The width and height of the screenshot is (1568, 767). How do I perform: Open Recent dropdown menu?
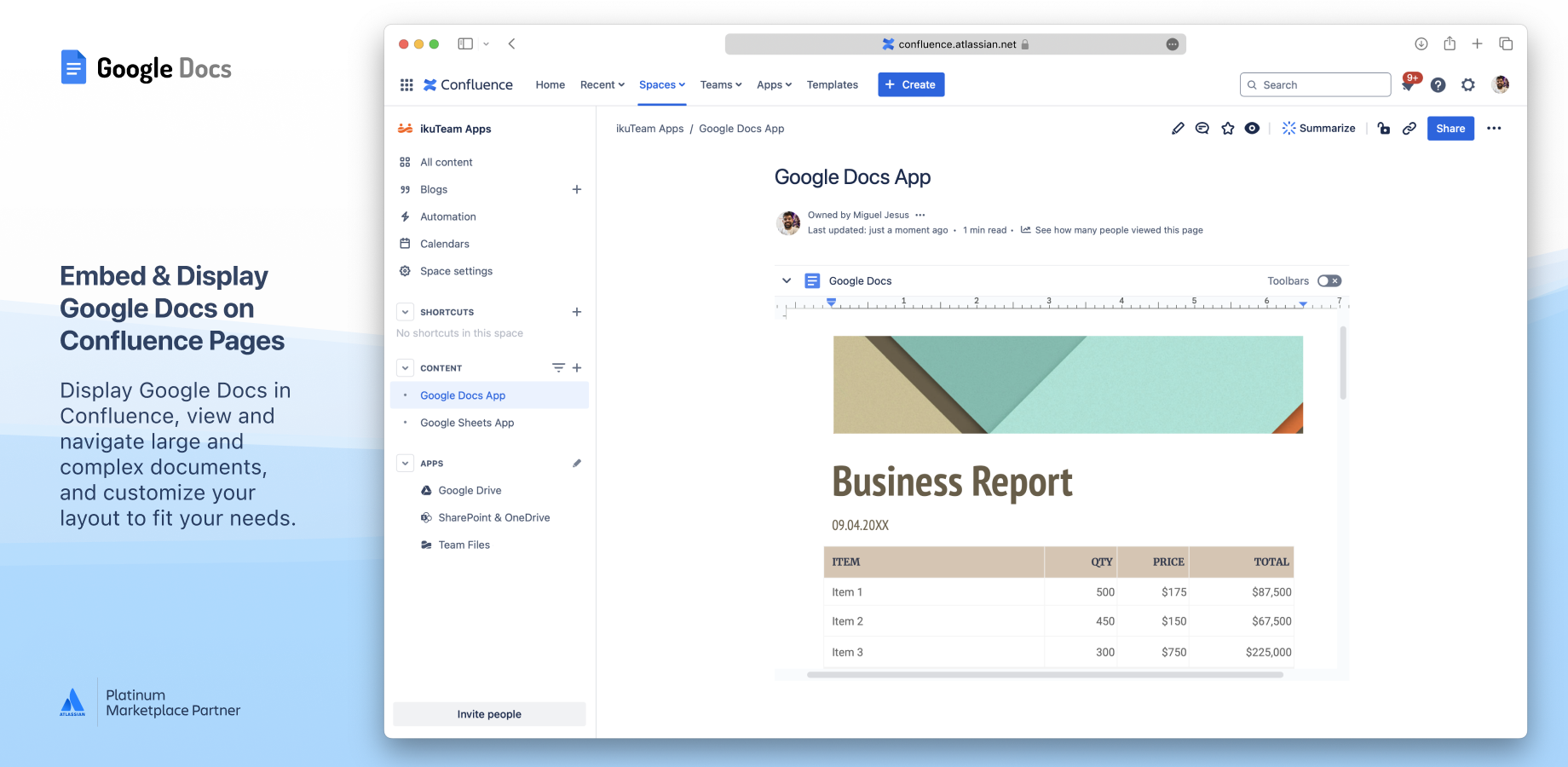point(602,84)
